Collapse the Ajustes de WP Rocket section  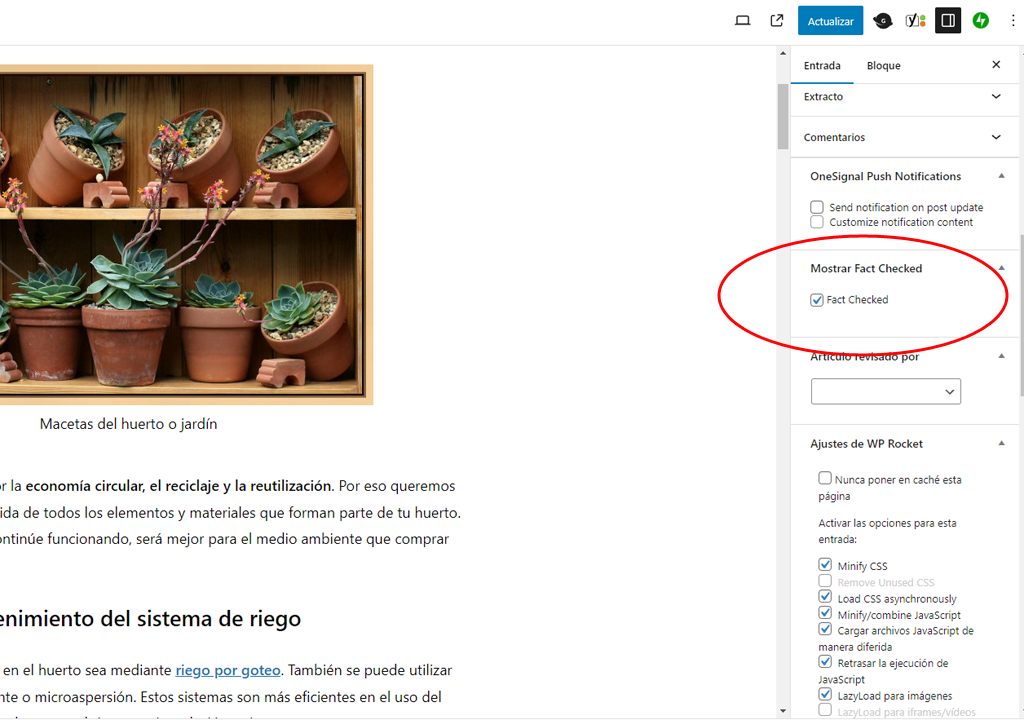1001,444
